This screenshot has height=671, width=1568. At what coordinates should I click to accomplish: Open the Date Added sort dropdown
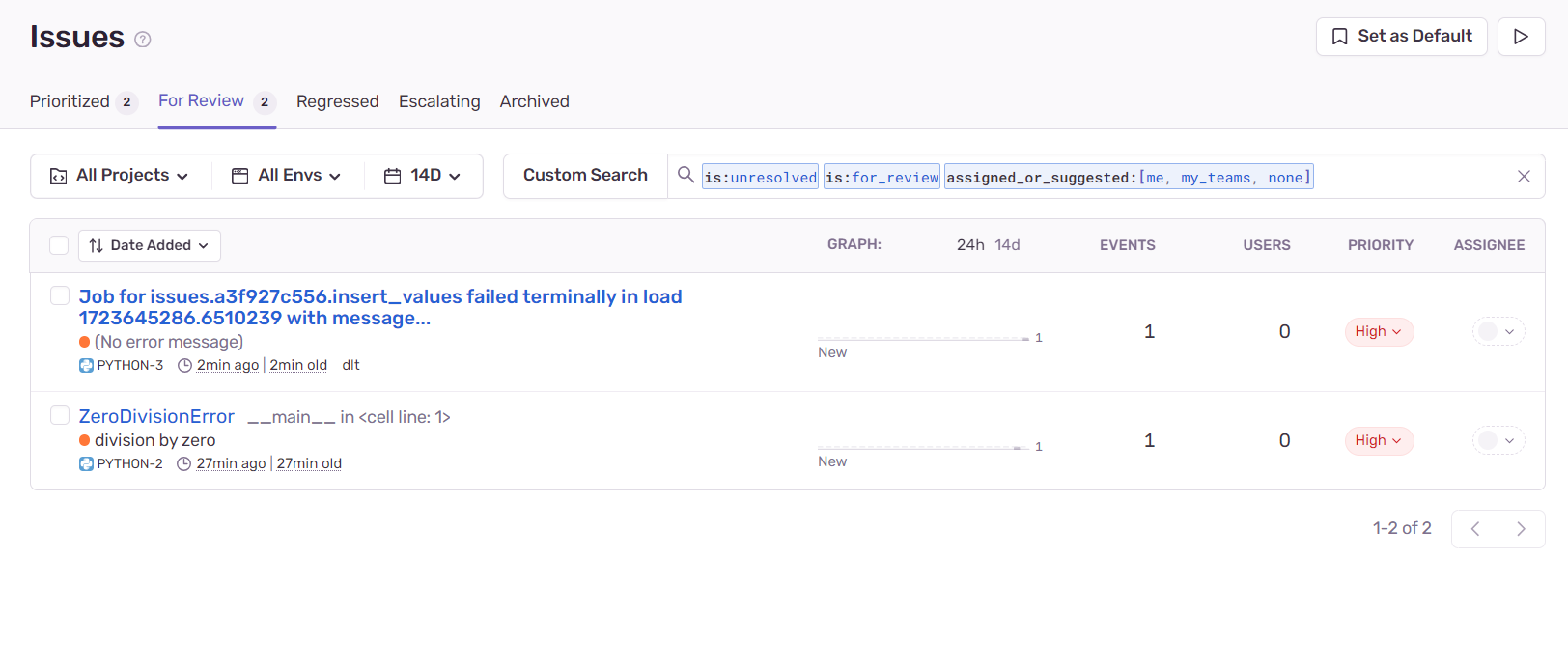[x=150, y=245]
